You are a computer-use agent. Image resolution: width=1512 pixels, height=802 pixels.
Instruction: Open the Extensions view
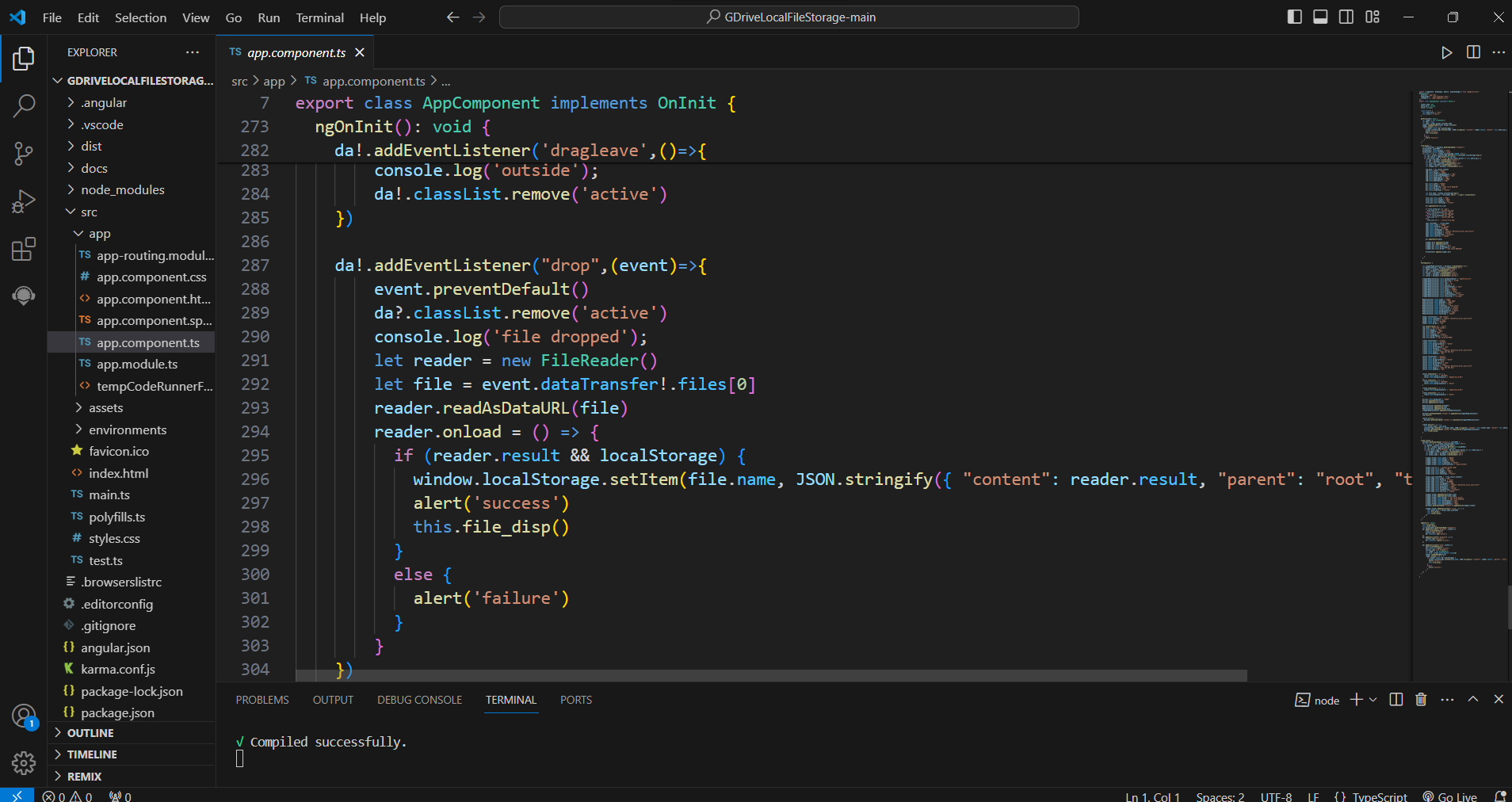(24, 250)
